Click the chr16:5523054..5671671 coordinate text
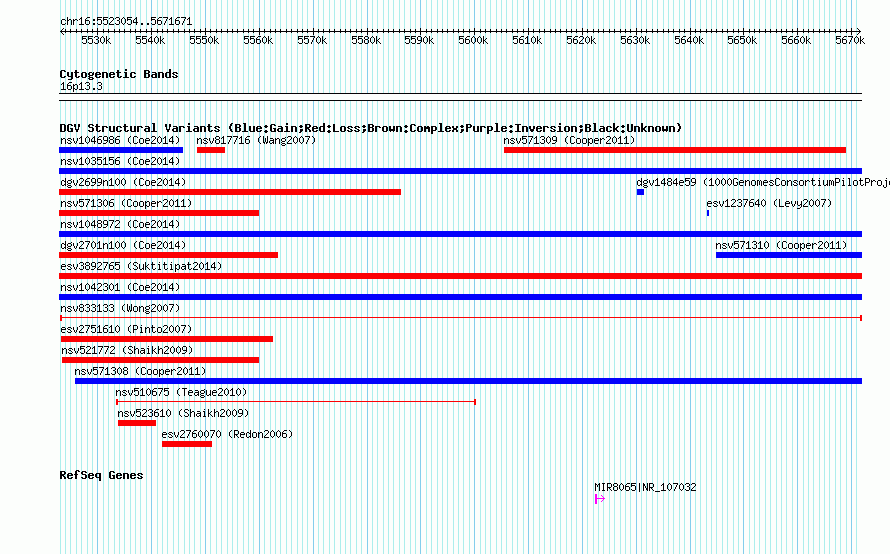890x554 pixels. click(126, 22)
